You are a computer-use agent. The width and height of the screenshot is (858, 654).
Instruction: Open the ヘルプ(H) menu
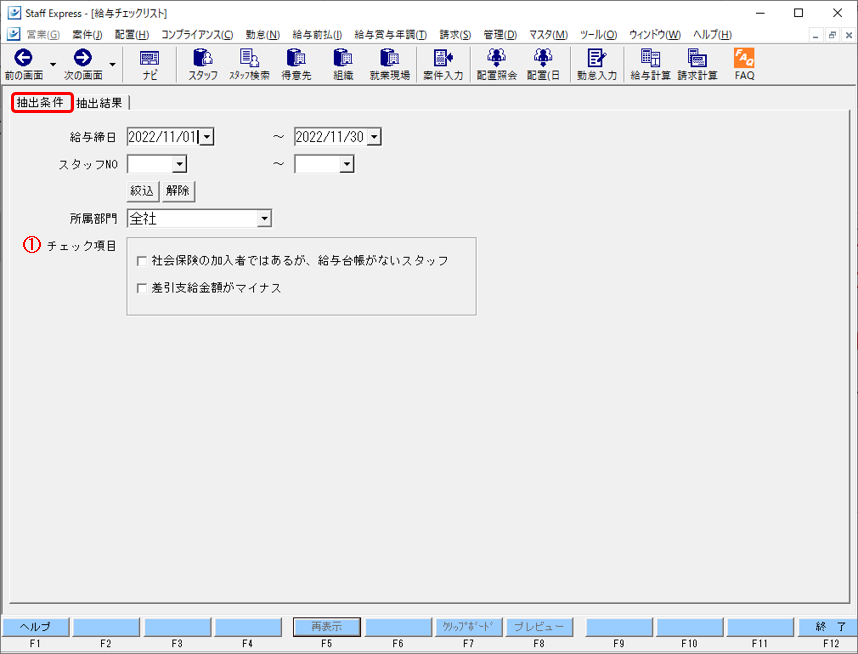click(712, 35)
